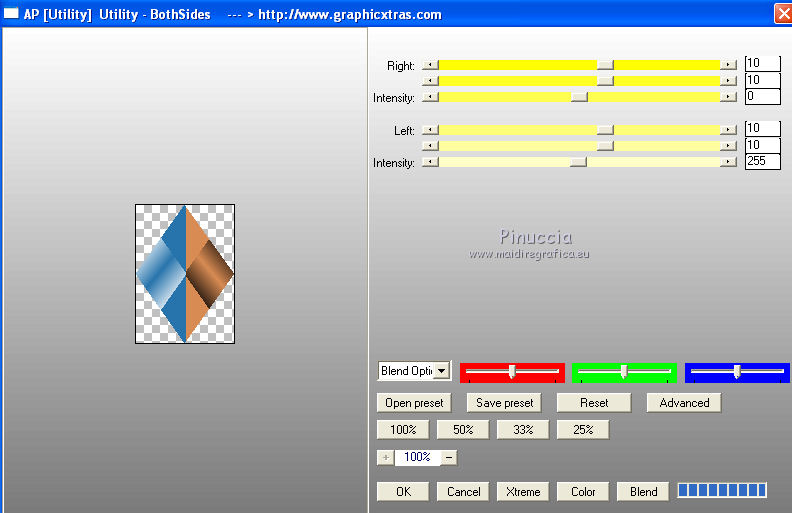This screenshot has height=513, width=792.
Task: Click the Blend button
Action: click(x=644, y=492)
